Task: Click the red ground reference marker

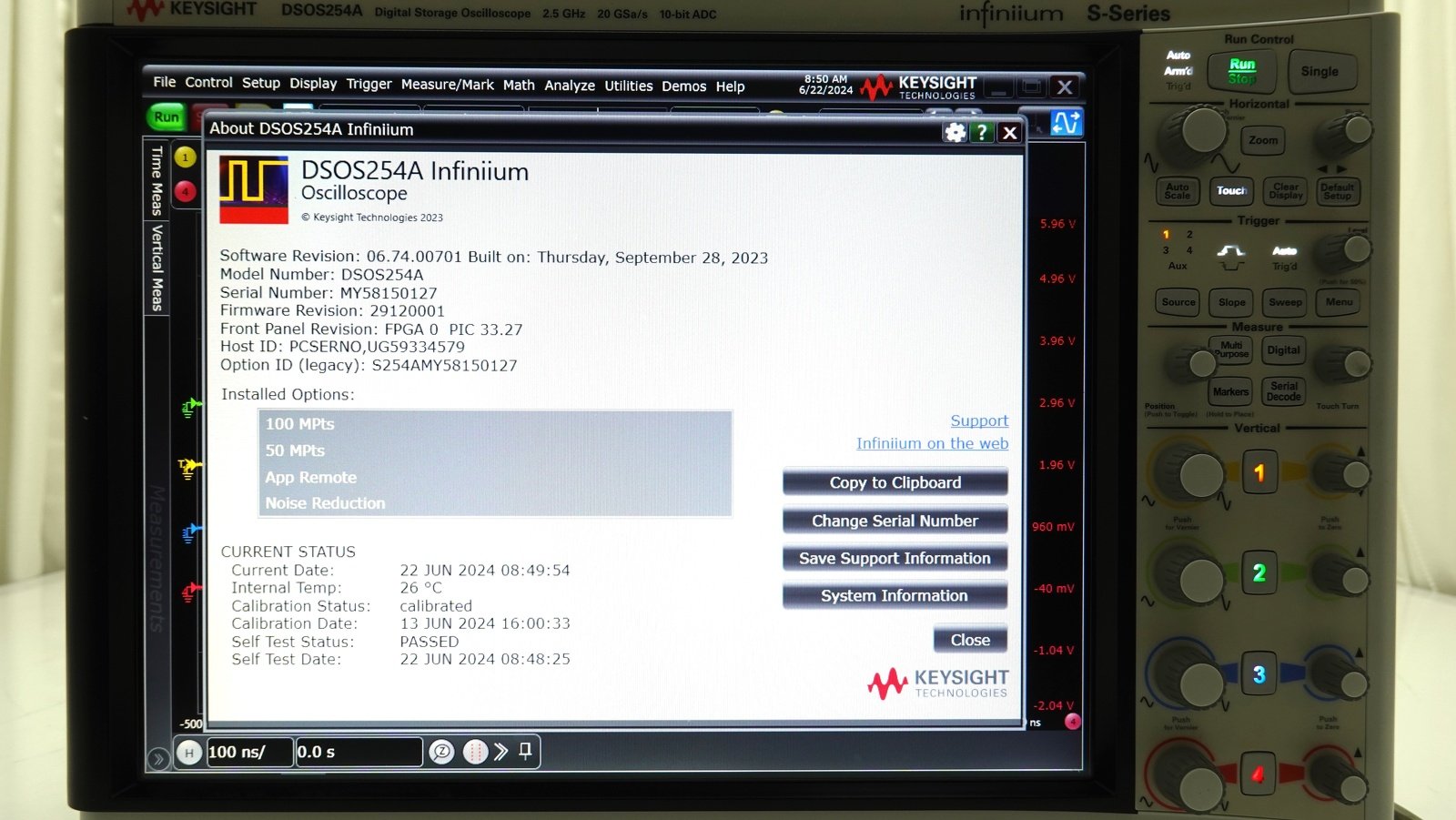Action: [190, 593]
